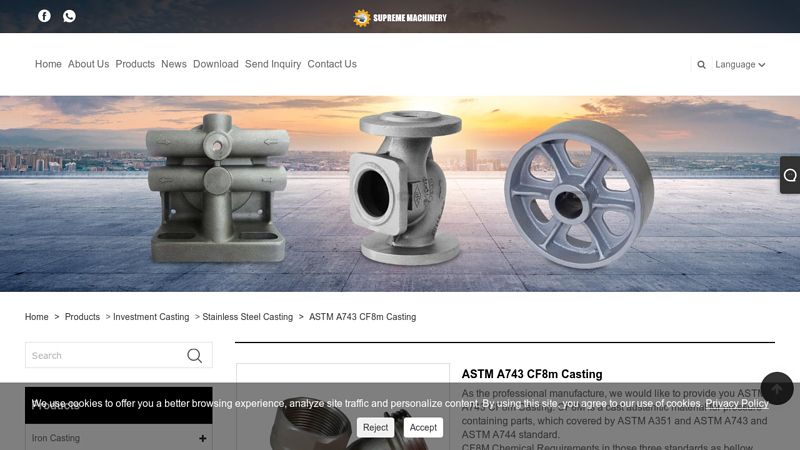
Task: Open the live chat side widget
Action: [790, 175]
